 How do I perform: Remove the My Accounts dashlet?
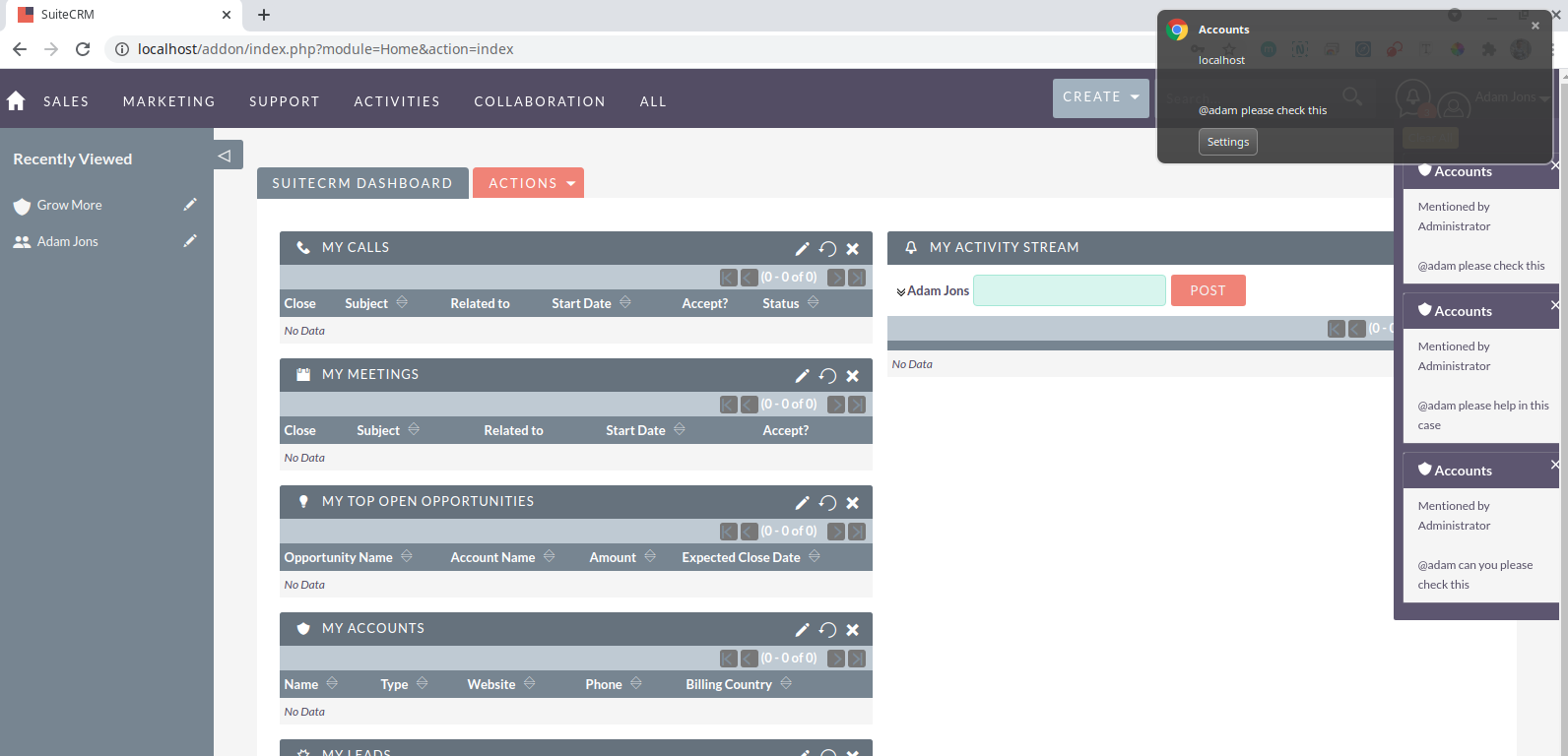click(853, 630)
